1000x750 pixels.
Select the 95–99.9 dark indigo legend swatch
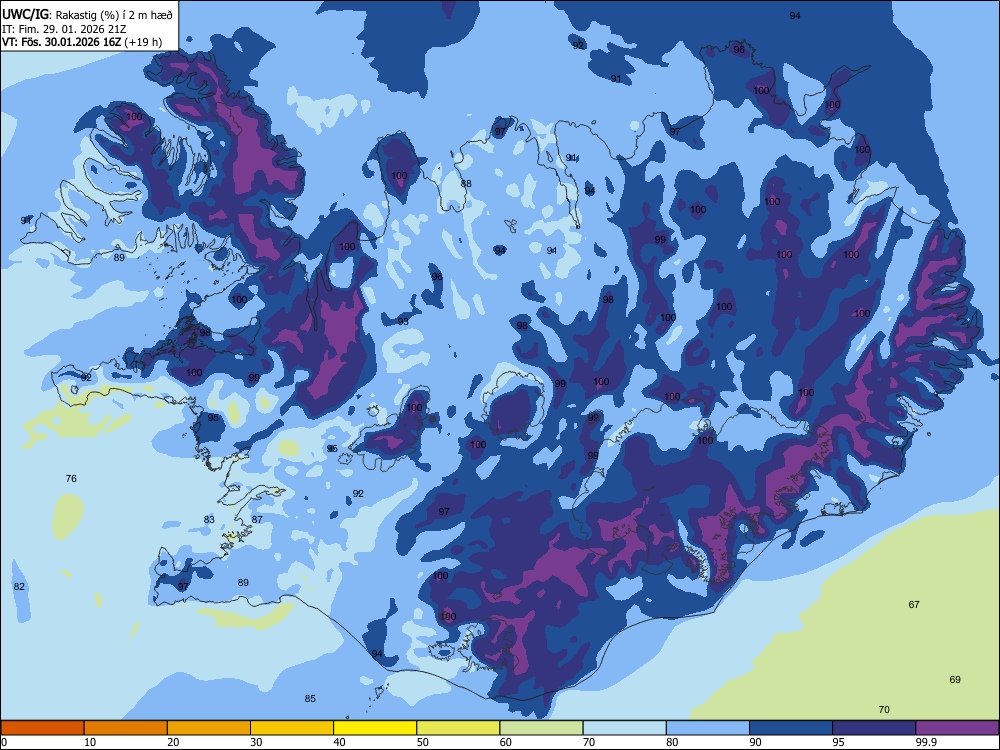[x=874, y=728]
